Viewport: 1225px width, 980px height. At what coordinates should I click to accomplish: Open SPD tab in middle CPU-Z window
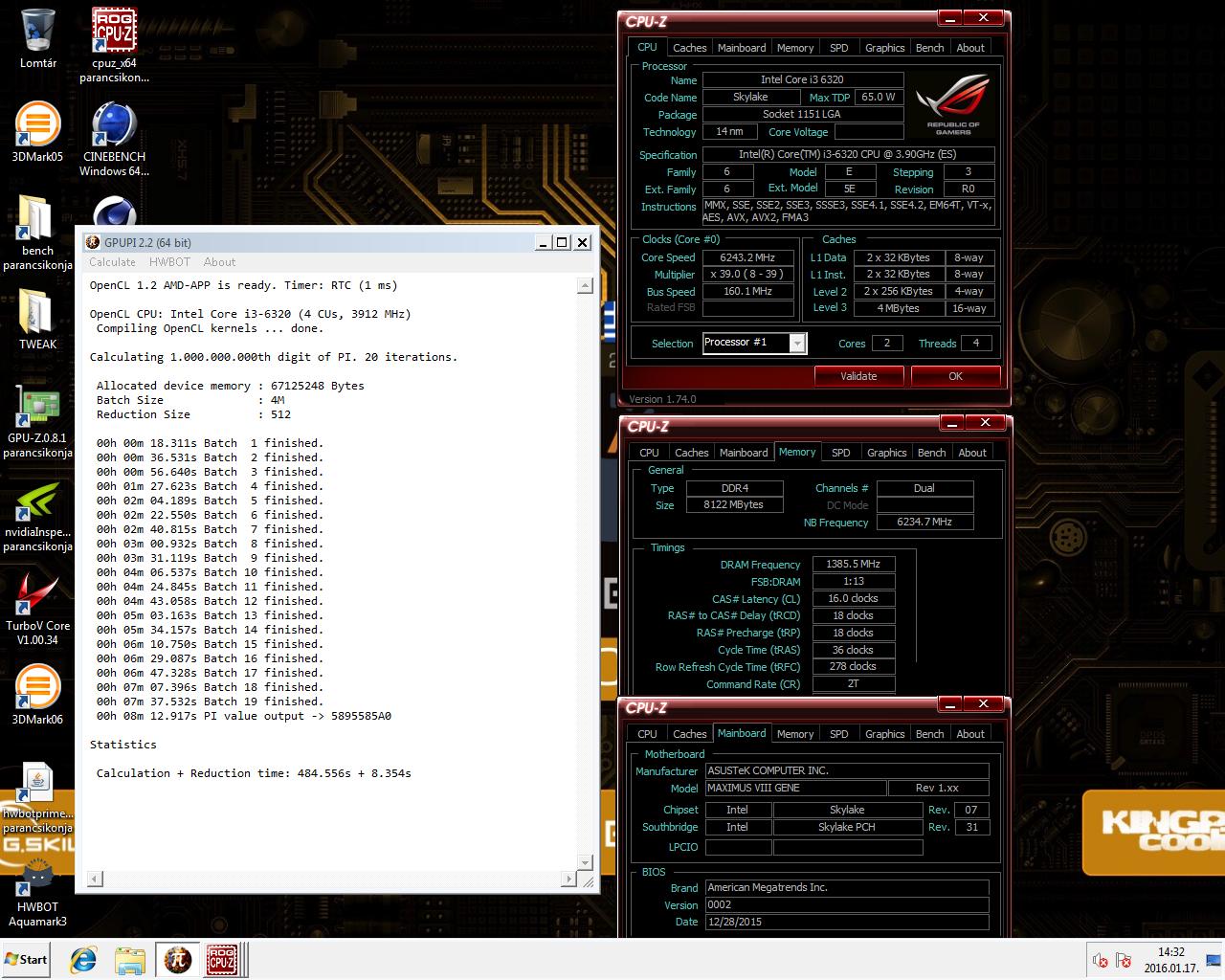pos(841,453)
